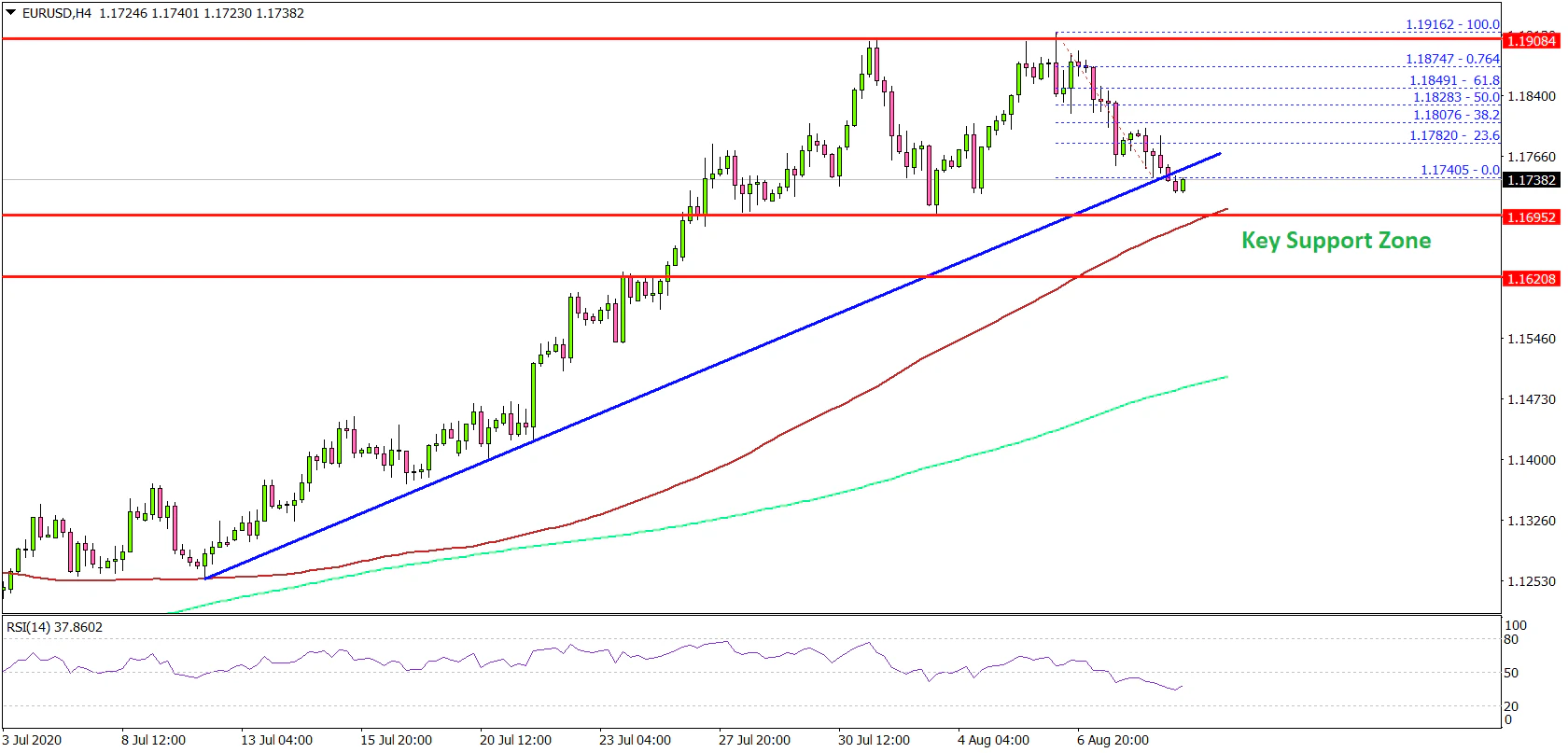The image size is (1568, 753).
Task: Click the 1.18283 - 50.0 Fibonacci label
Action: (x=1455, y=97)
